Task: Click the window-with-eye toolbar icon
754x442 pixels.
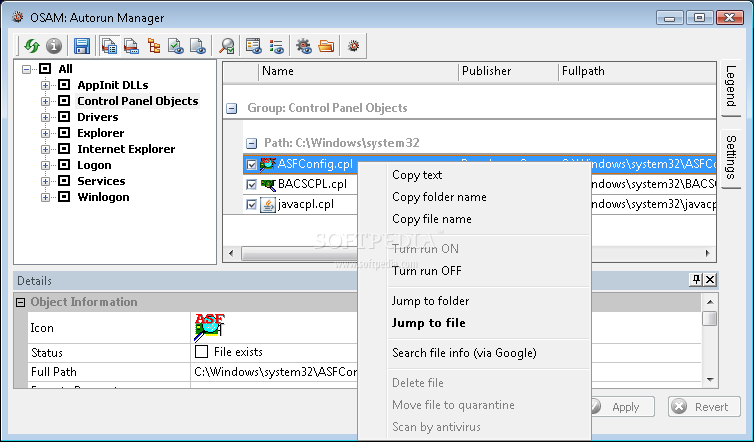Action: (x=253, y=46)
